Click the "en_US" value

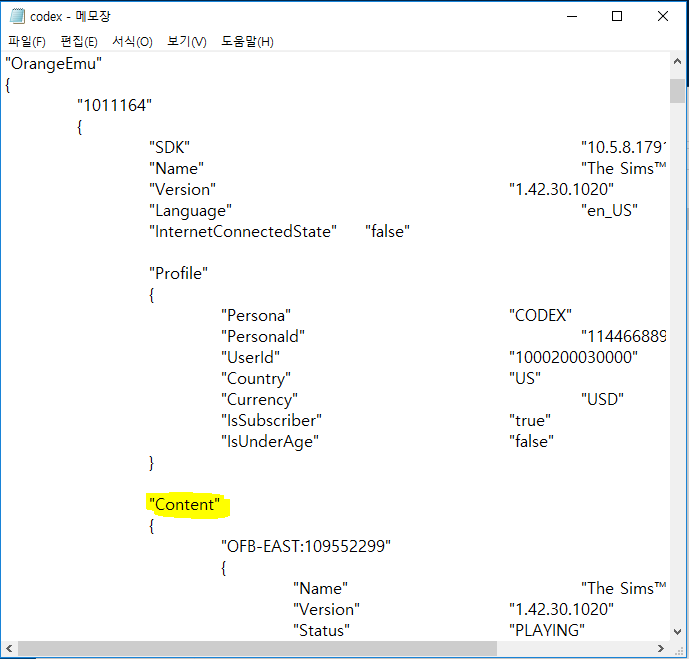609,211
